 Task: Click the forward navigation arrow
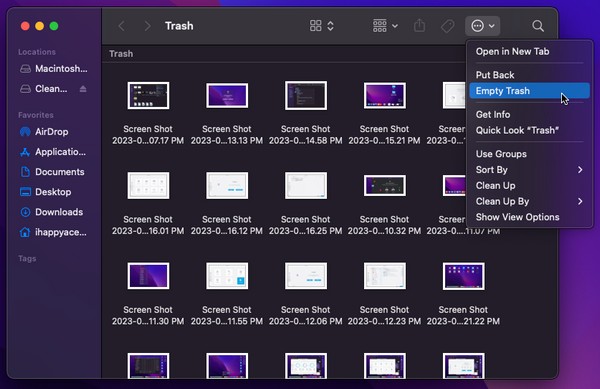tap(147, 26)
